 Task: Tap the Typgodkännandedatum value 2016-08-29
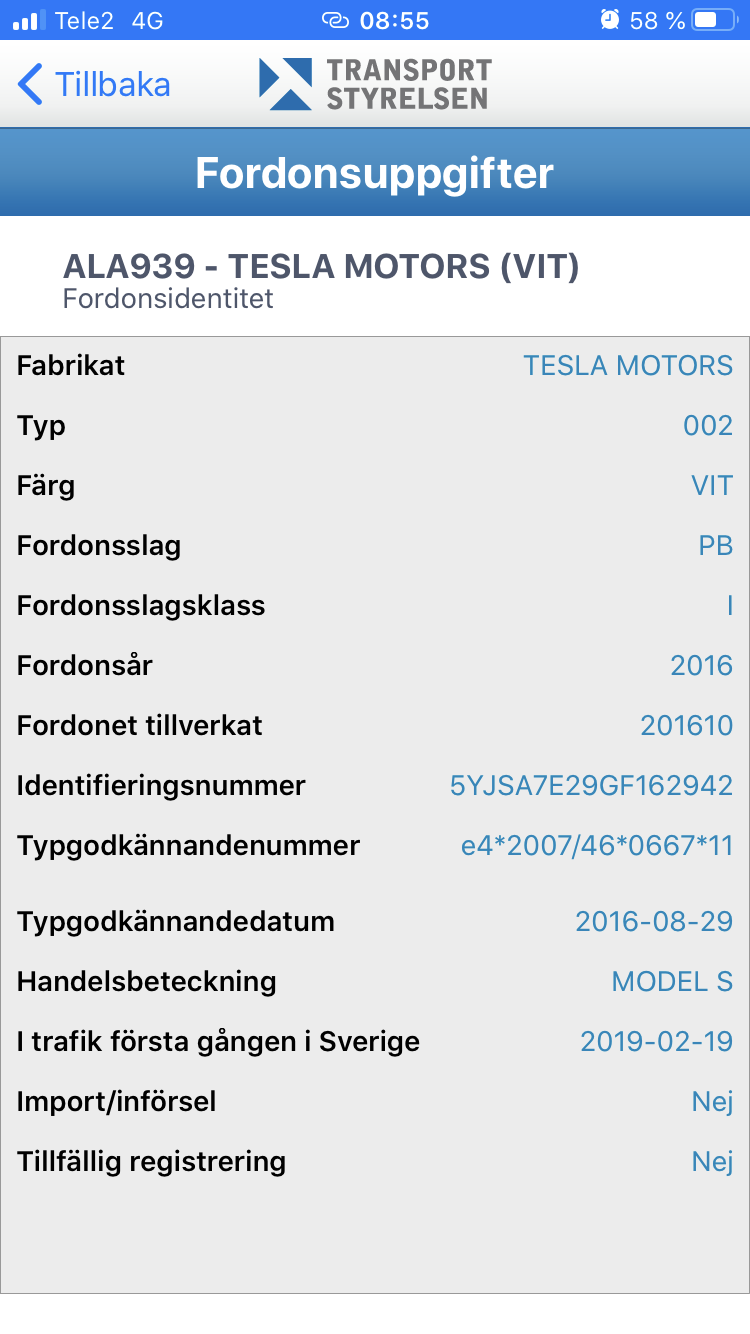pyautogui.click(x=654, y=922)
